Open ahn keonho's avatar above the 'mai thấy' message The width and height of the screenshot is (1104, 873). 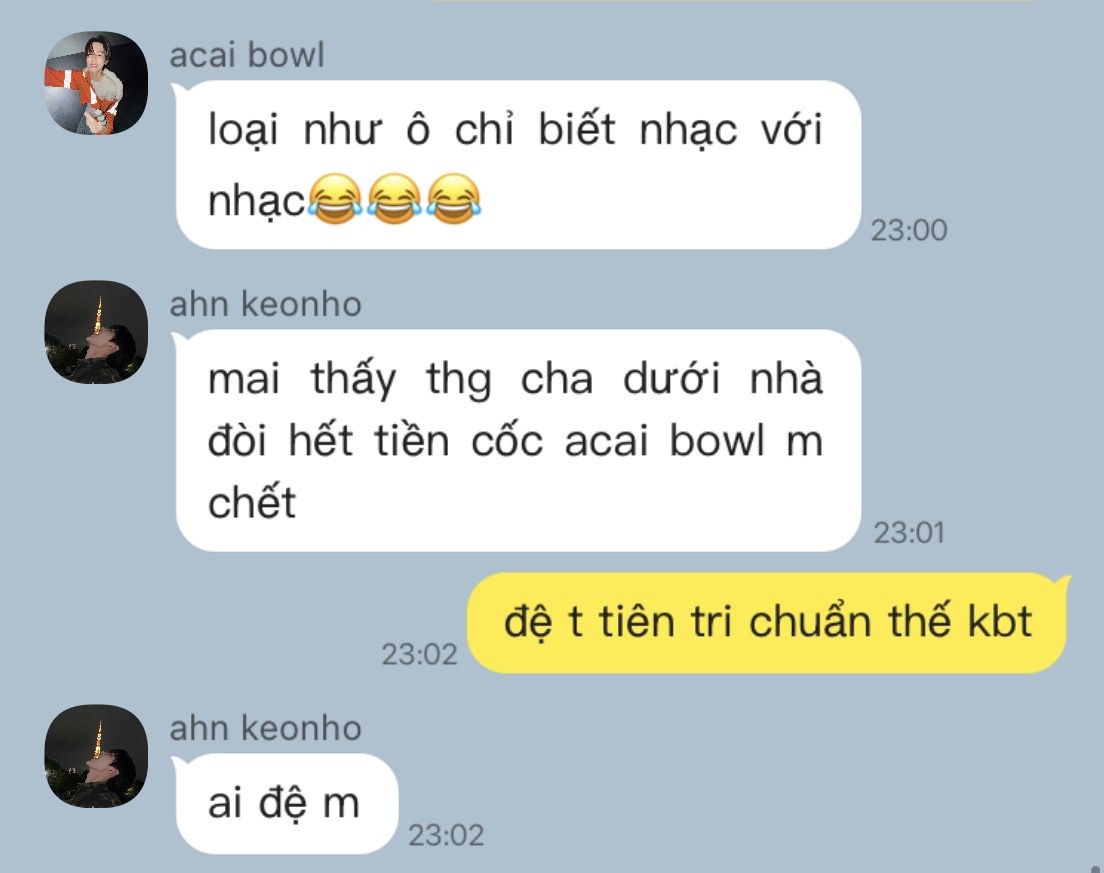point(96,332)
